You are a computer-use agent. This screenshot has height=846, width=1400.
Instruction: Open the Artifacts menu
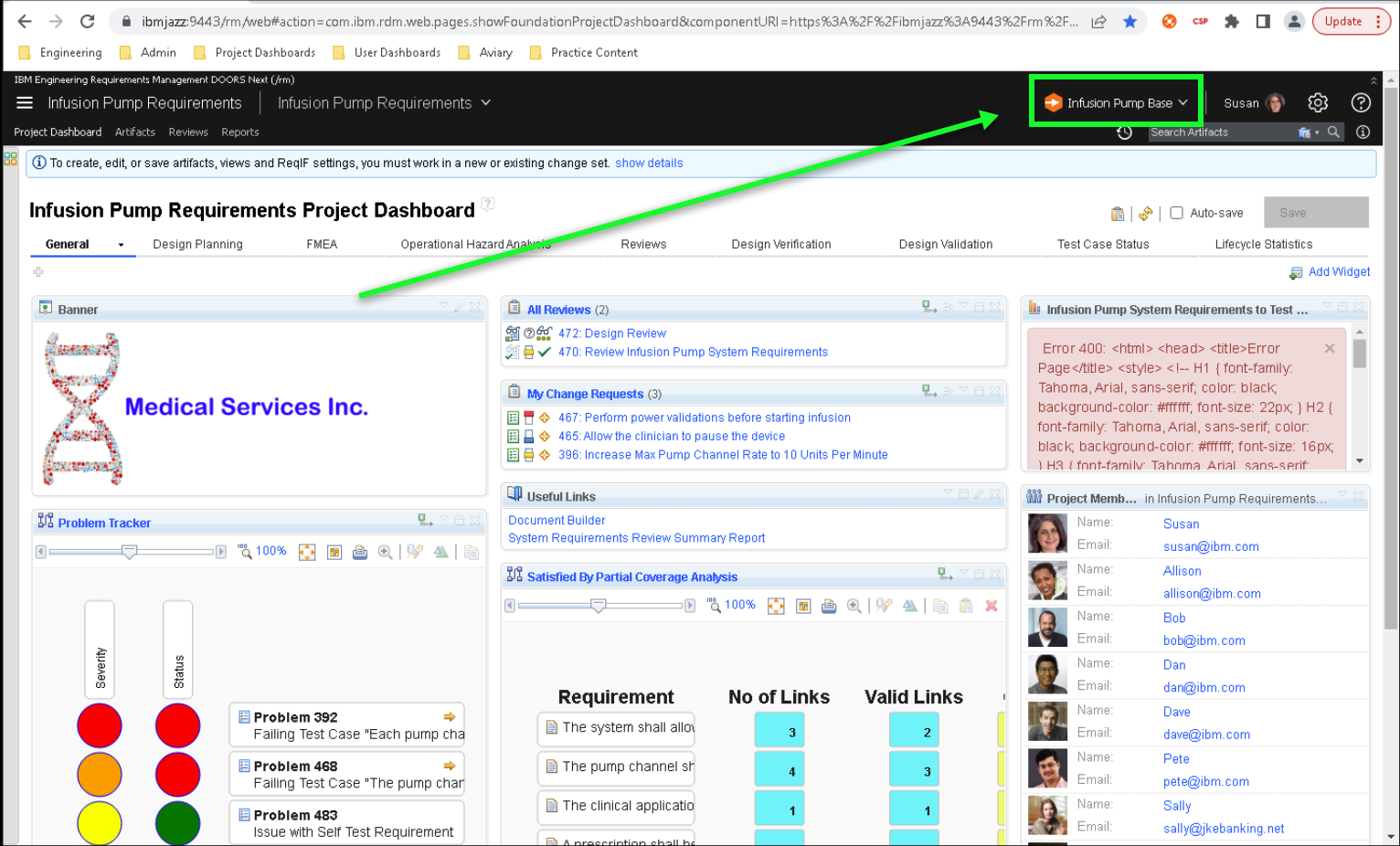[135, 132]
